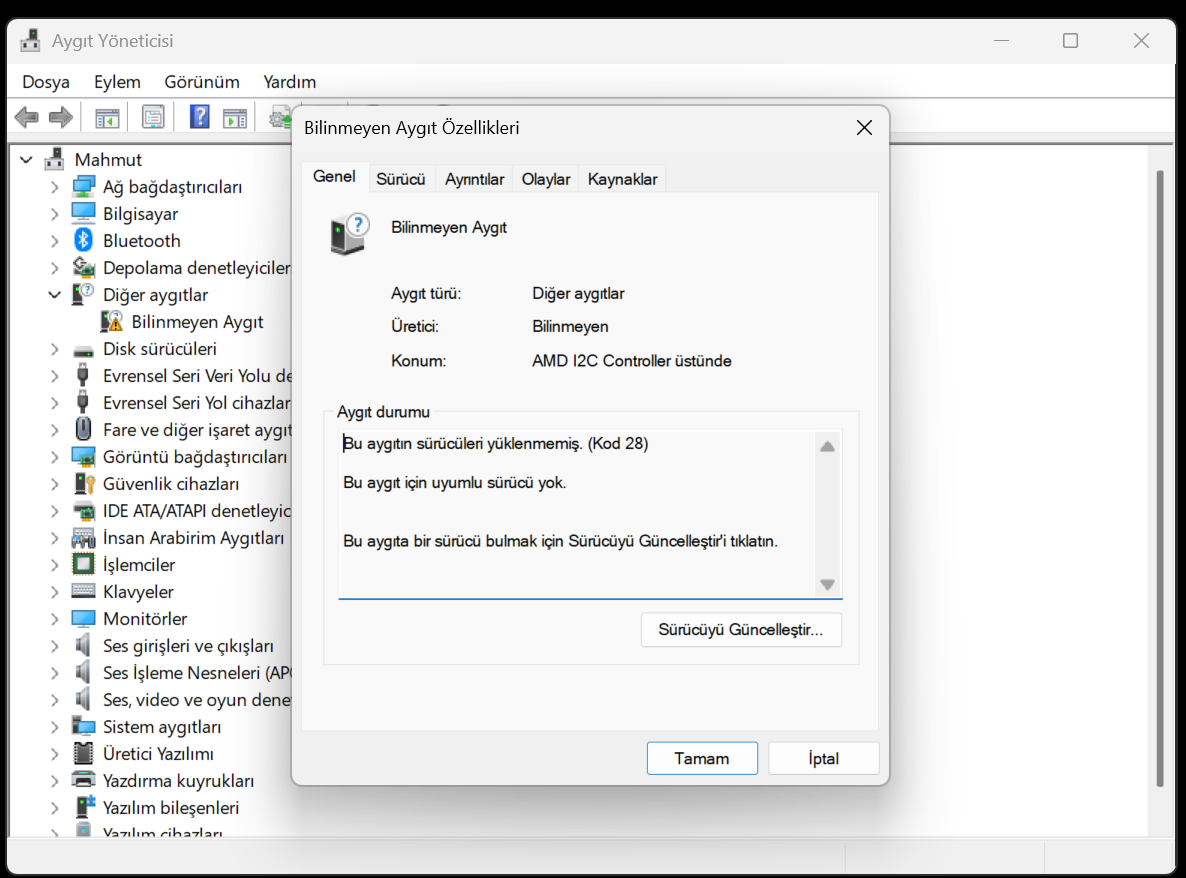Open the Dosya menu
This screenshot has width=1186, height=878.
pos(46,82)
